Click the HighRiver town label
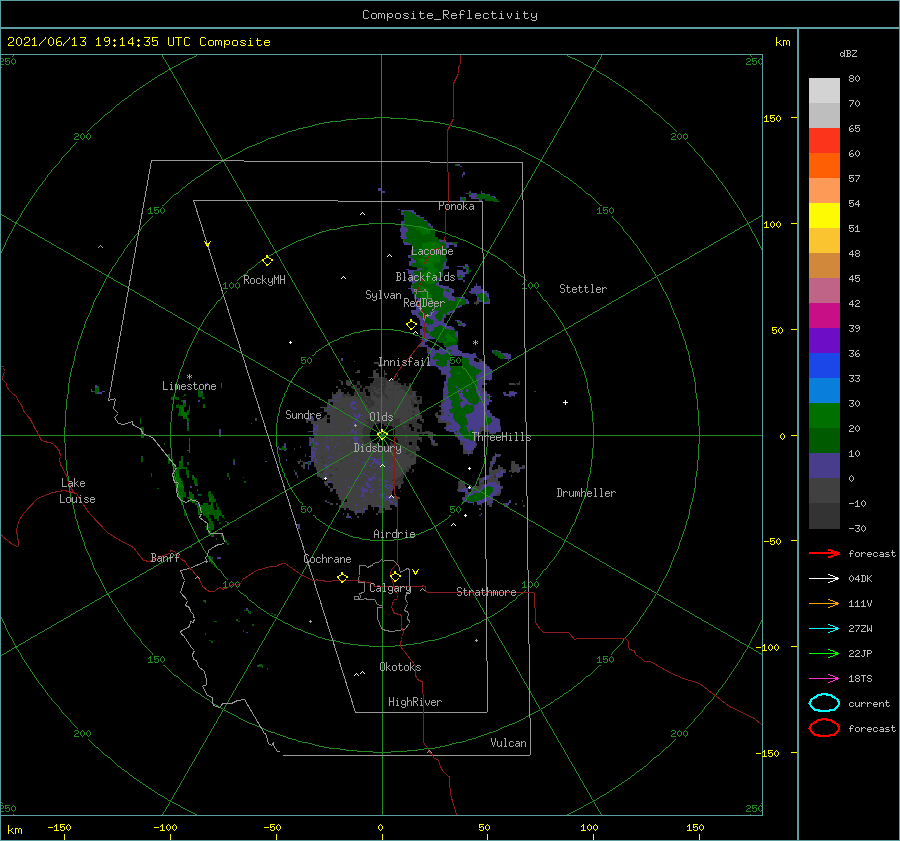 (415, 702)
